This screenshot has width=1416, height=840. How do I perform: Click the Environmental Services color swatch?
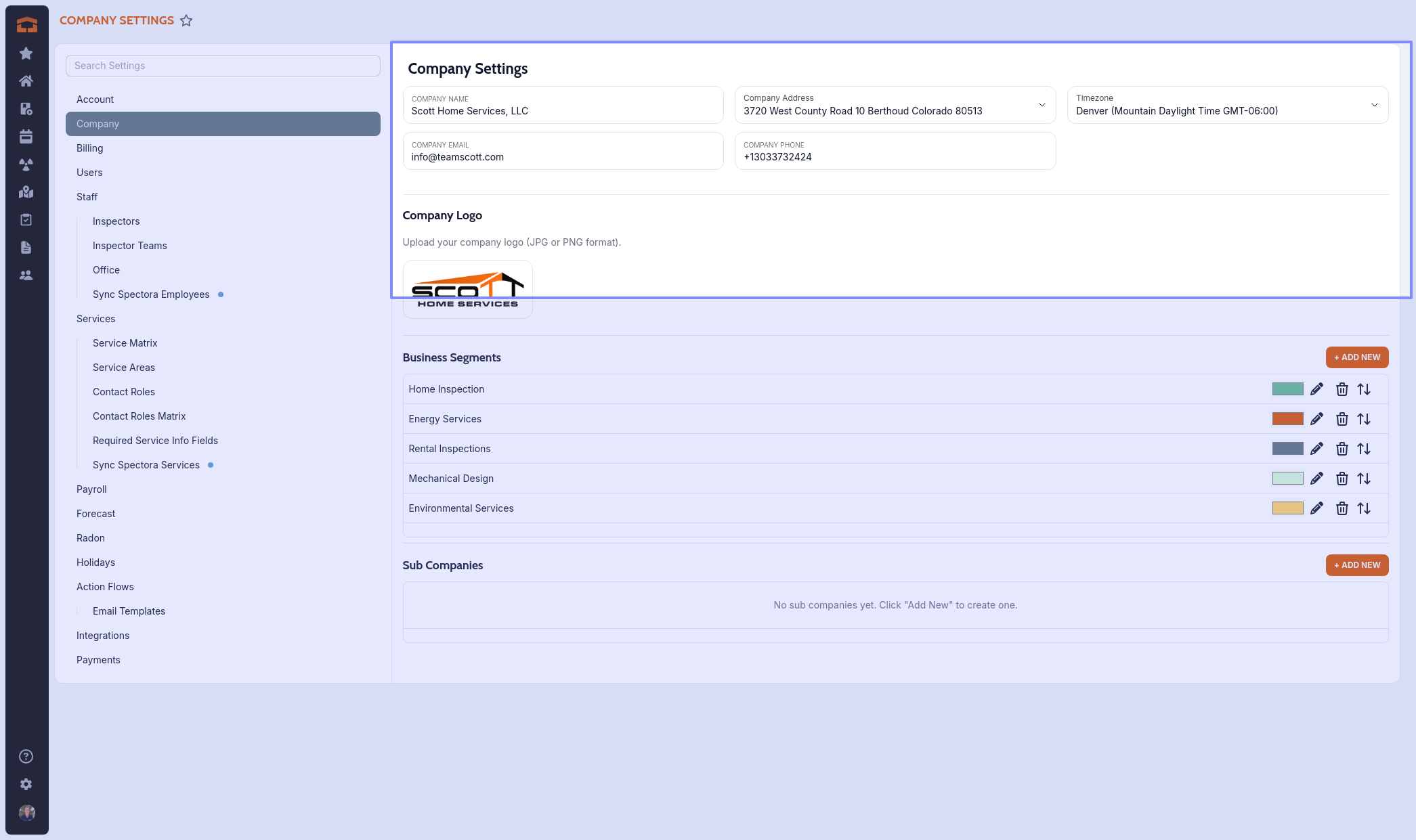coord(1287,508)
